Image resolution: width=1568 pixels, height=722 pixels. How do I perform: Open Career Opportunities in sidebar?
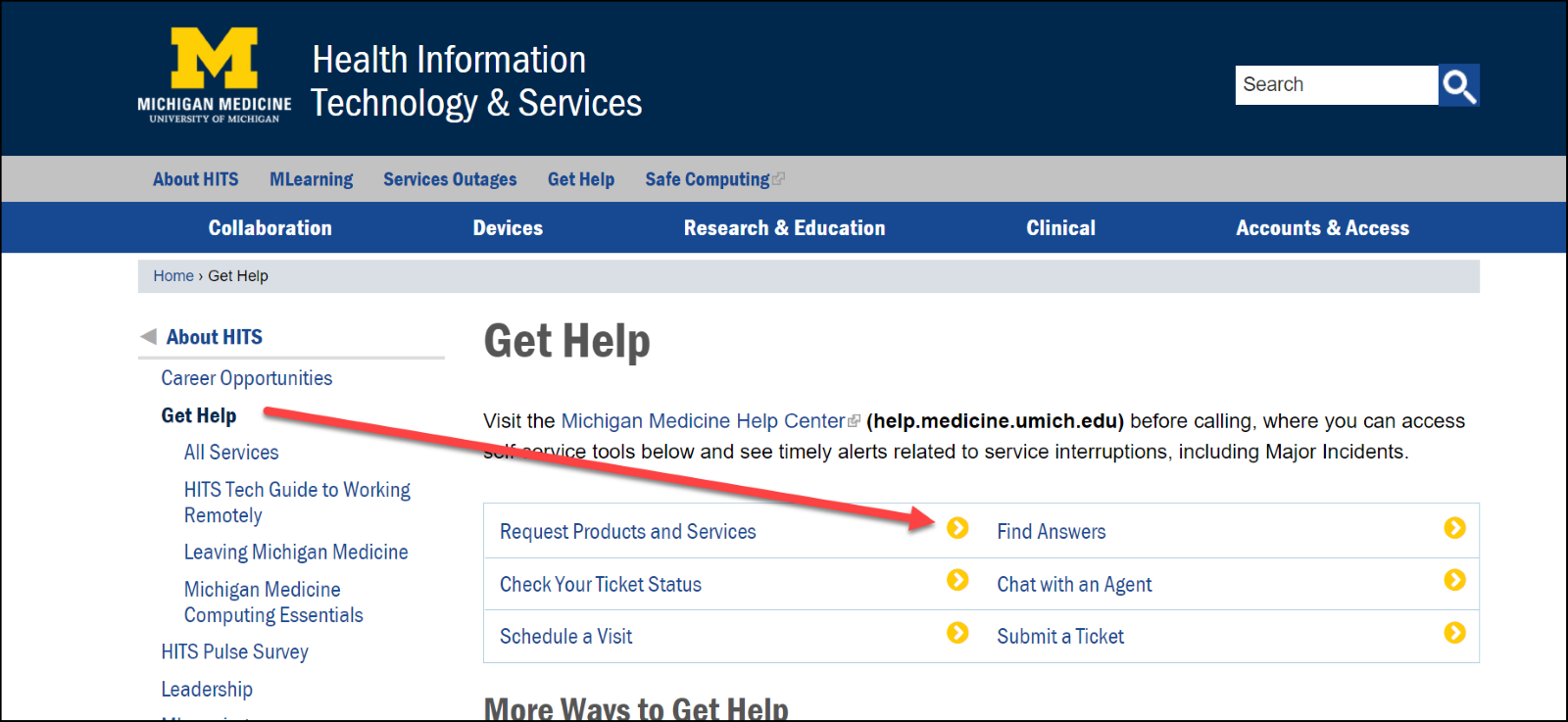pyautogui.click(x=247, y=378)
